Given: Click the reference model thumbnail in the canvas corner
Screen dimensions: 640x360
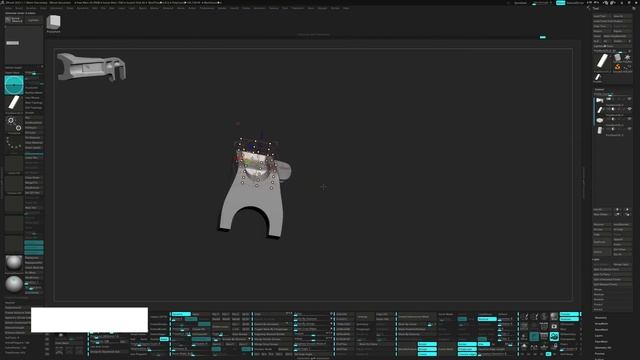Looking at the screenshot, I should click(91, 67).
